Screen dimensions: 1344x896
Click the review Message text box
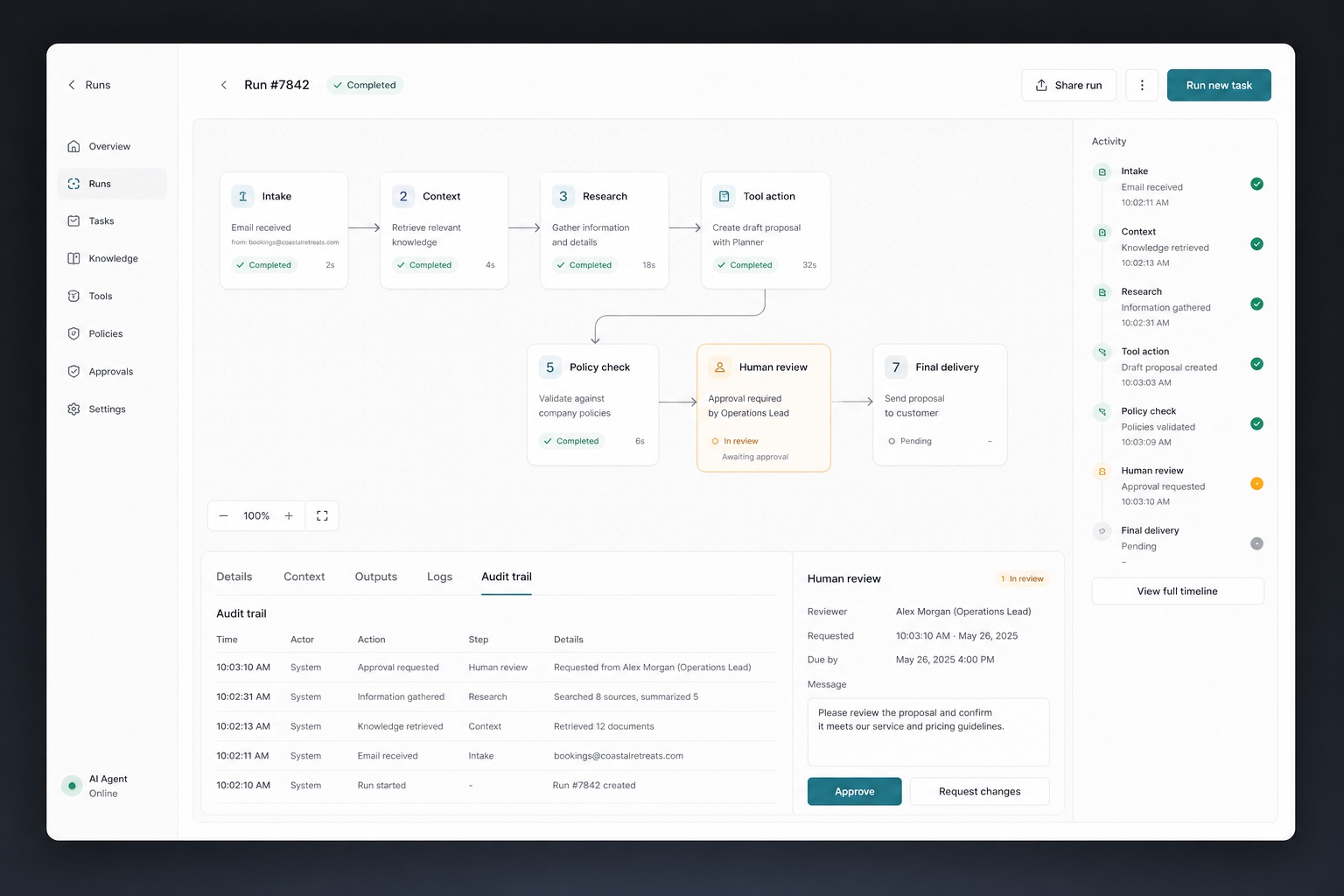[928, 731]
